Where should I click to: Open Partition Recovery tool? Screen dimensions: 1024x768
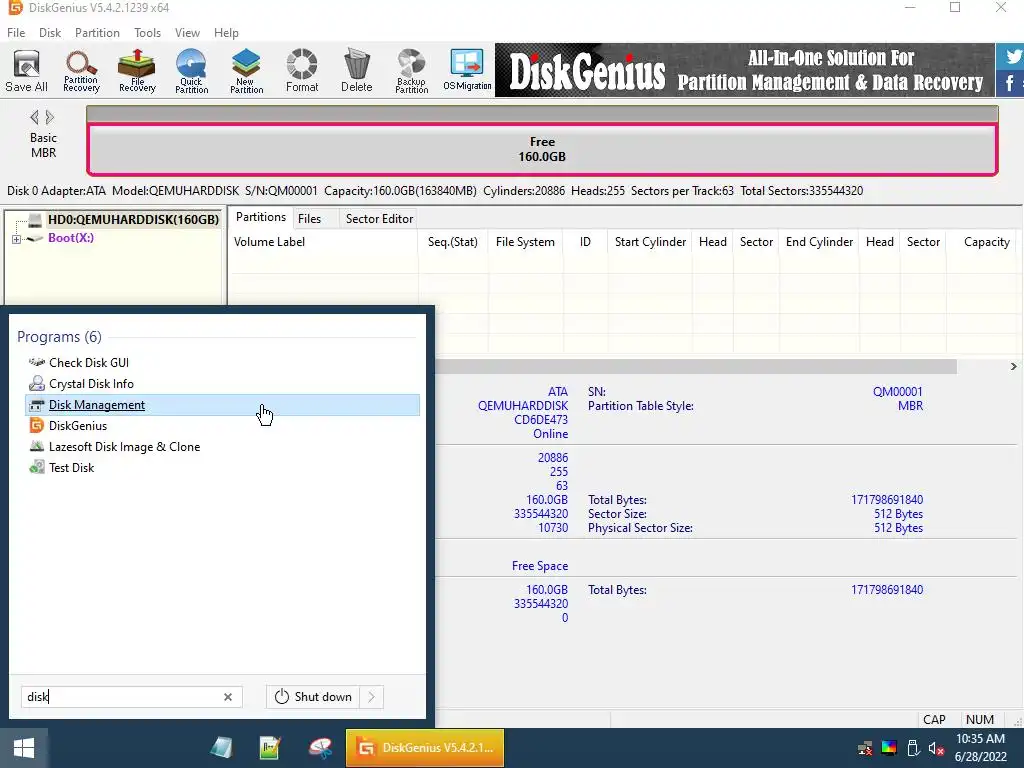[81, 71]
